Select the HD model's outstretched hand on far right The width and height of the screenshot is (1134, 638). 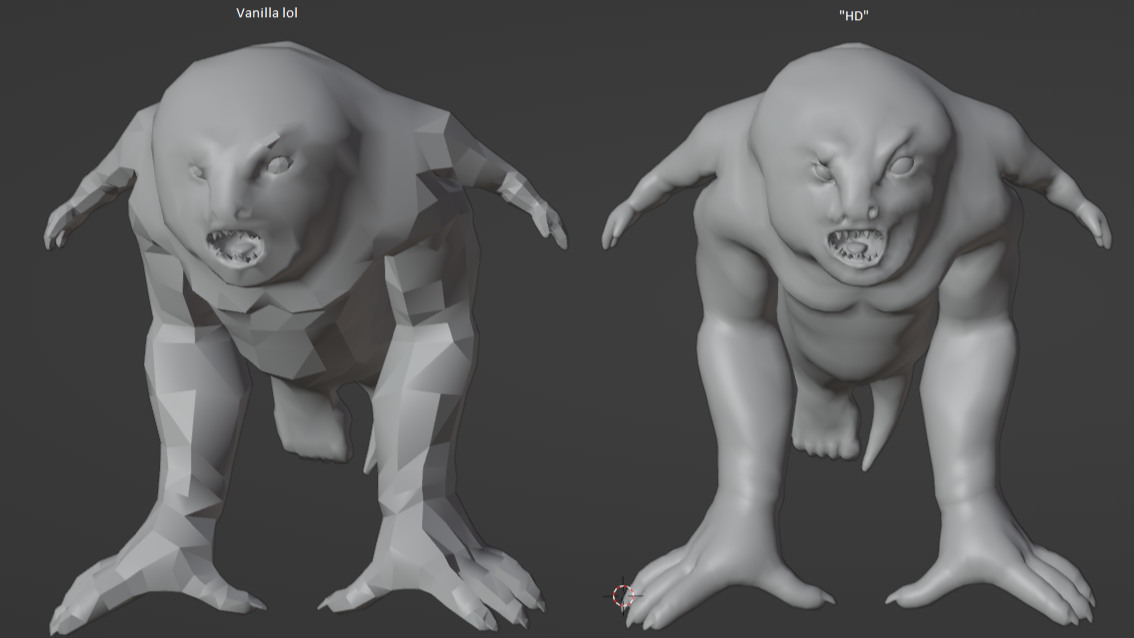pyautogui.click(x=1094, y=224)
